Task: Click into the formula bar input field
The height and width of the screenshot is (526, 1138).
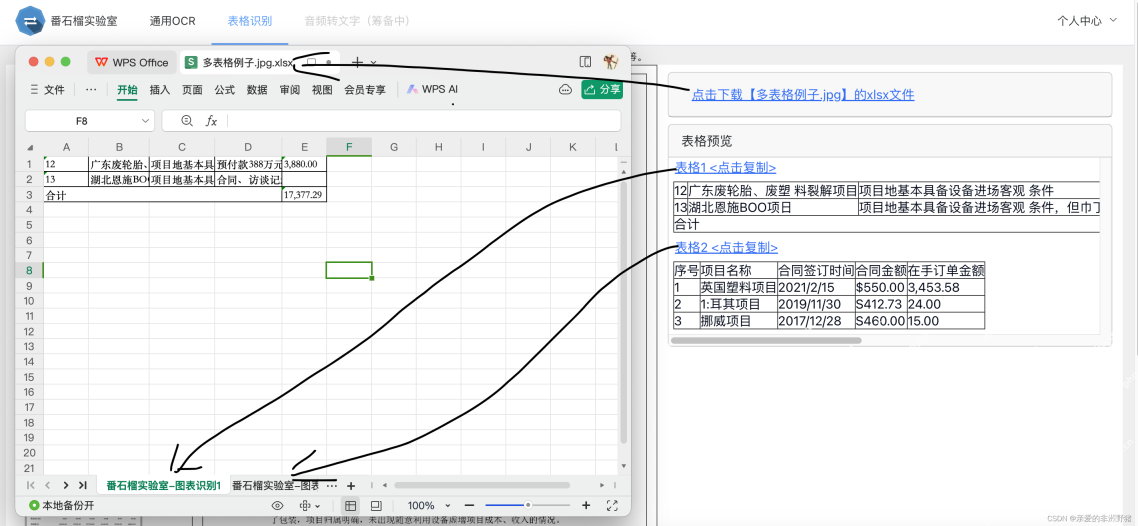Action: [424, 121]
